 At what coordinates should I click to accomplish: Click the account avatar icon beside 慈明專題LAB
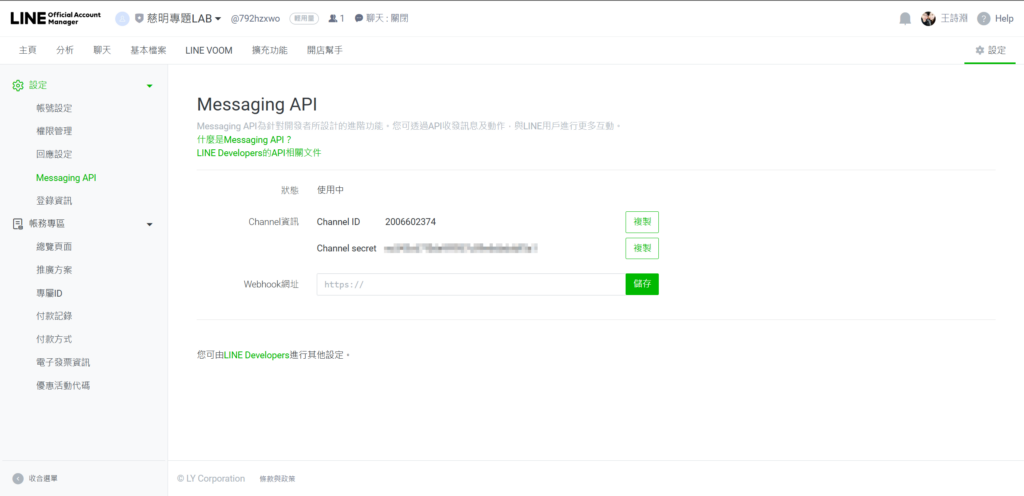point(122,19)
